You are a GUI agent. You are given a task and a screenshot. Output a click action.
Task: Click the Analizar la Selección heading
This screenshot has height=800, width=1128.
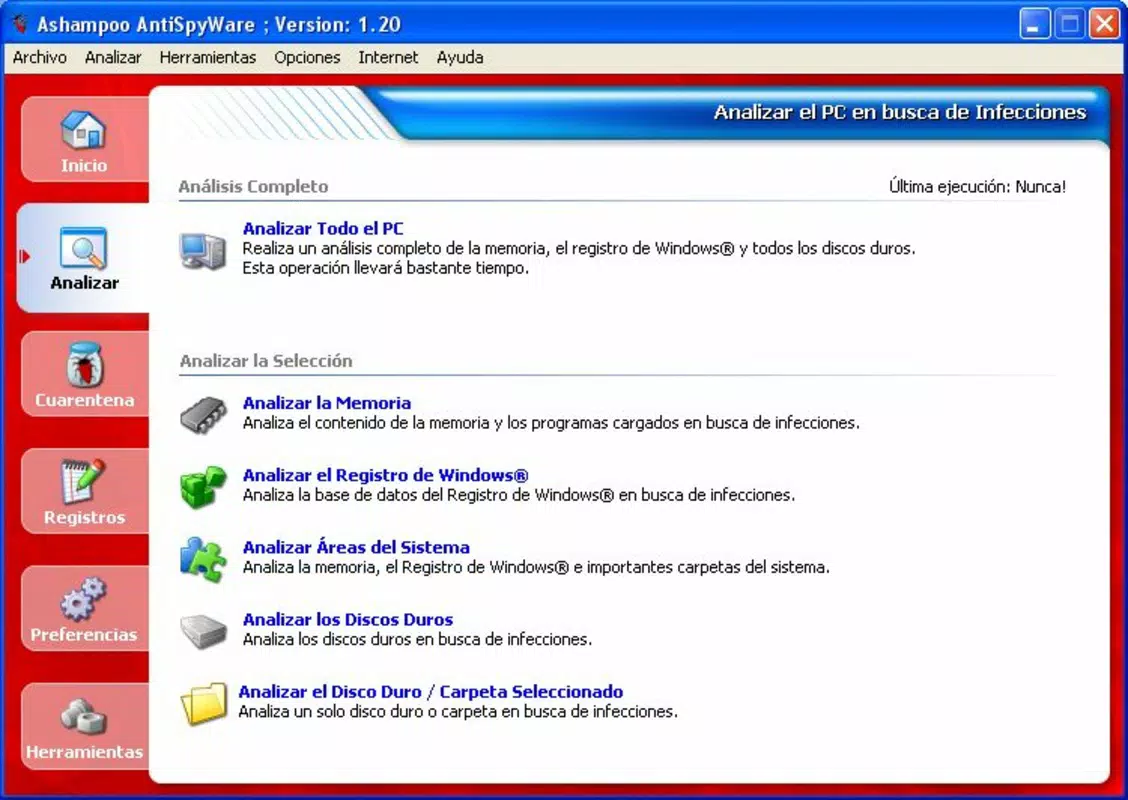click(x=266, y=360)
